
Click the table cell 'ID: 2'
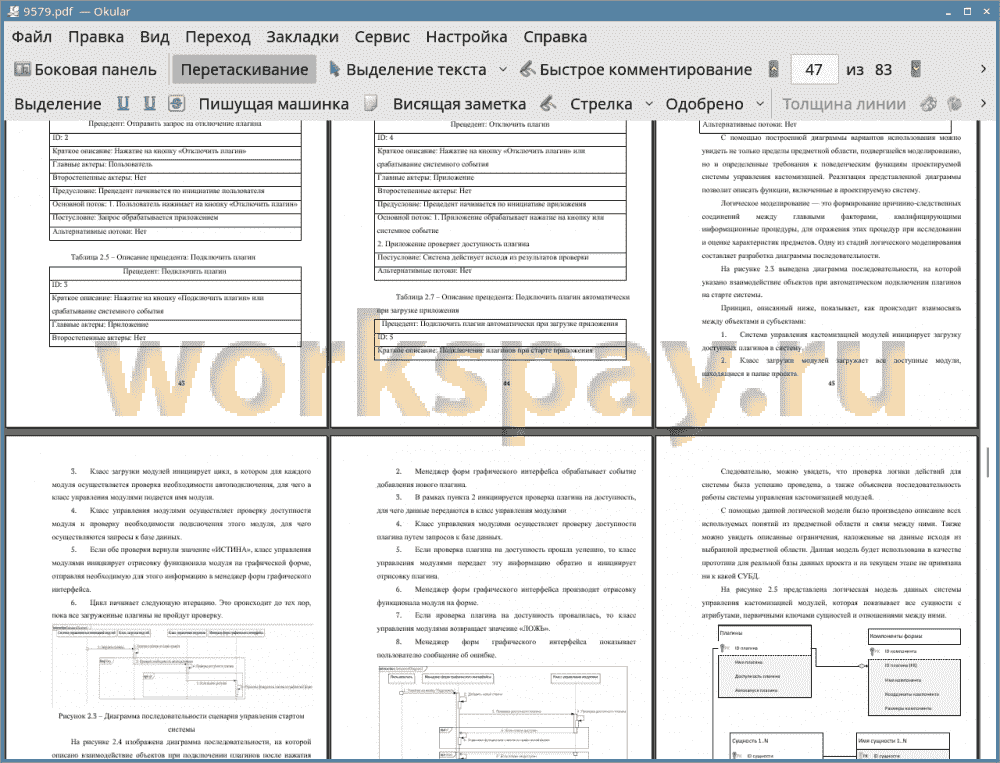click(x=175, y=138)
